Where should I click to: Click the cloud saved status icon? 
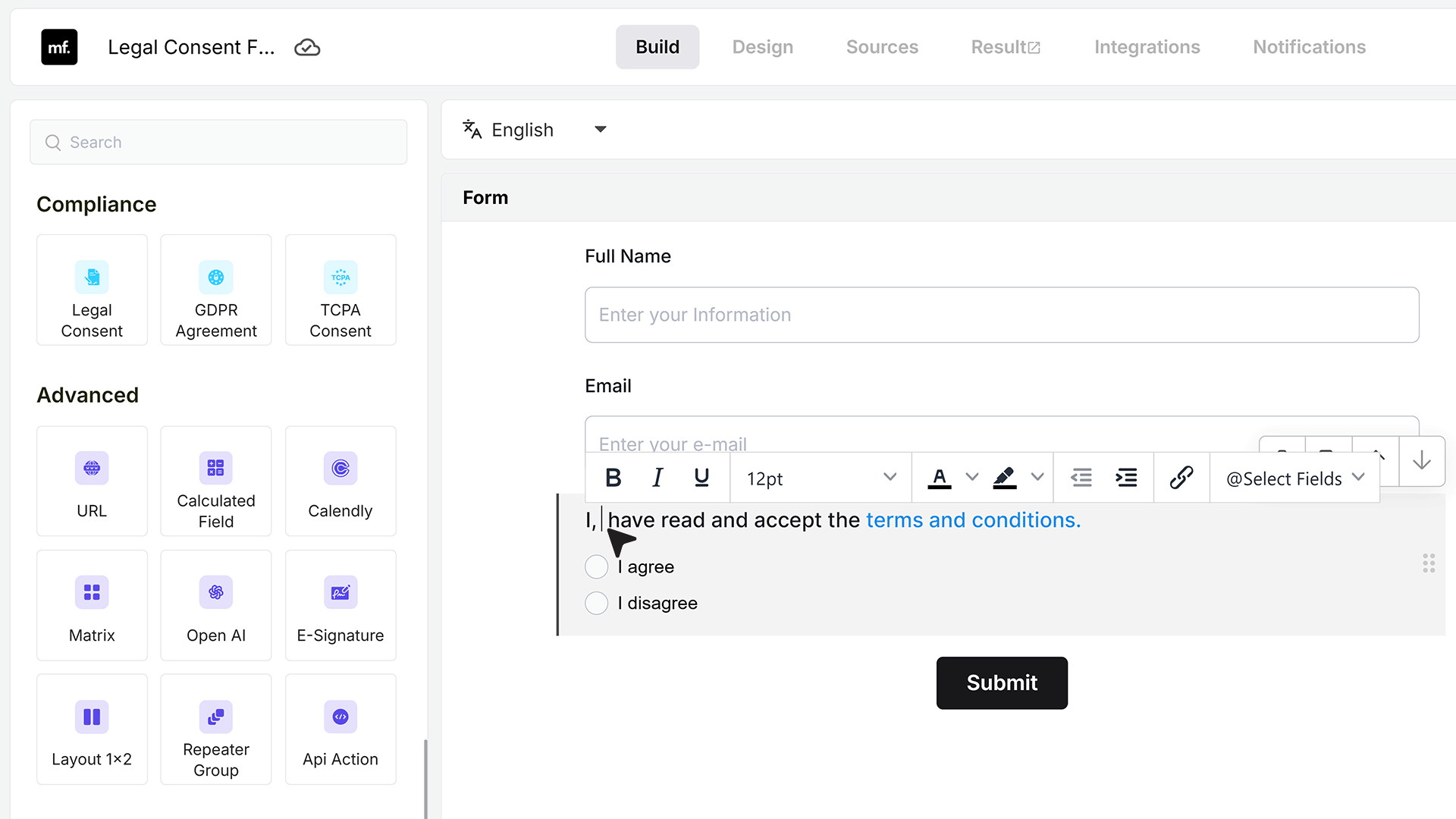coord(307,48)
